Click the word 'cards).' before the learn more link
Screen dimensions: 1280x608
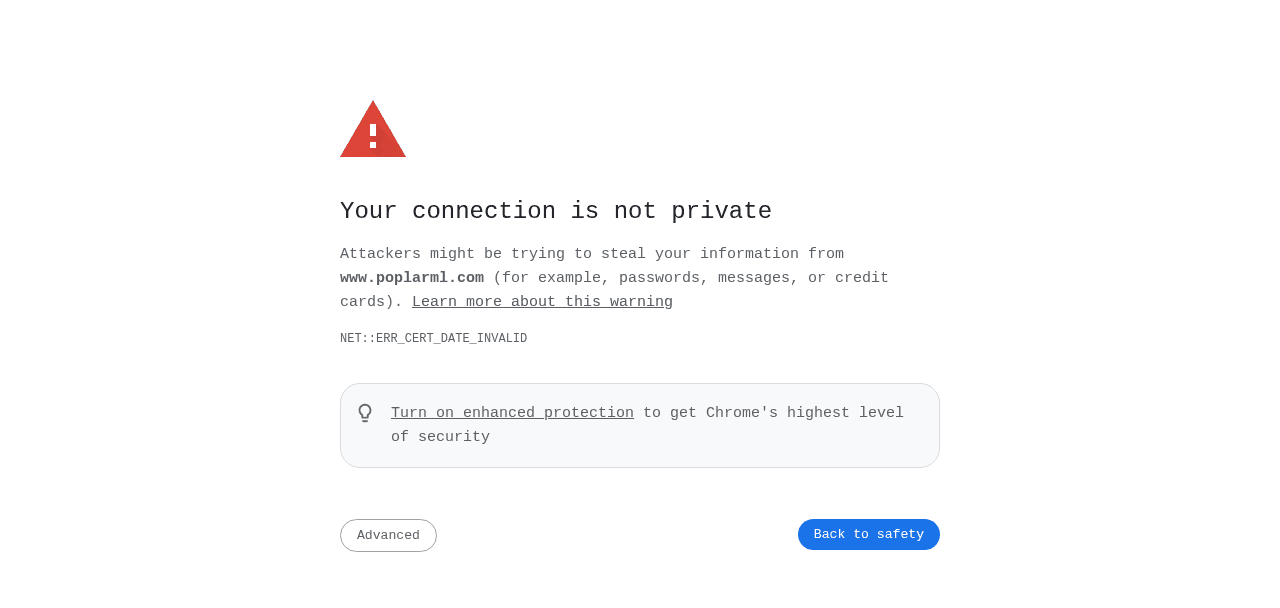point(371,302)
